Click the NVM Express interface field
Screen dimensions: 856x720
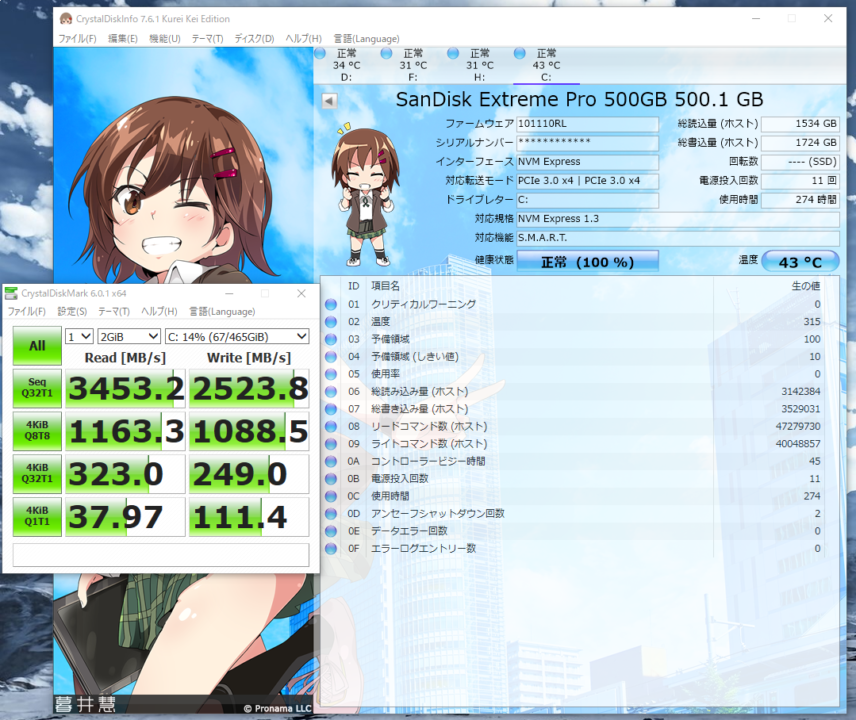pyautogui.click(x=587, y=162)
